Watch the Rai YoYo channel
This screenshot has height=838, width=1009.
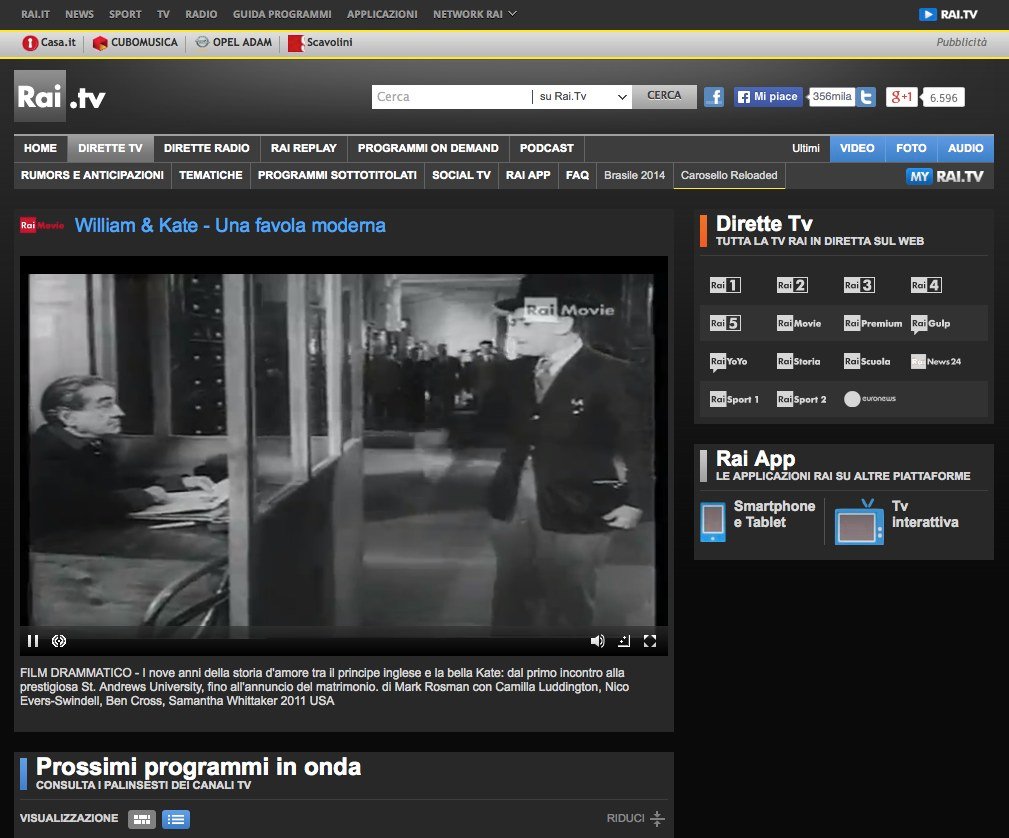pos(728,362)
